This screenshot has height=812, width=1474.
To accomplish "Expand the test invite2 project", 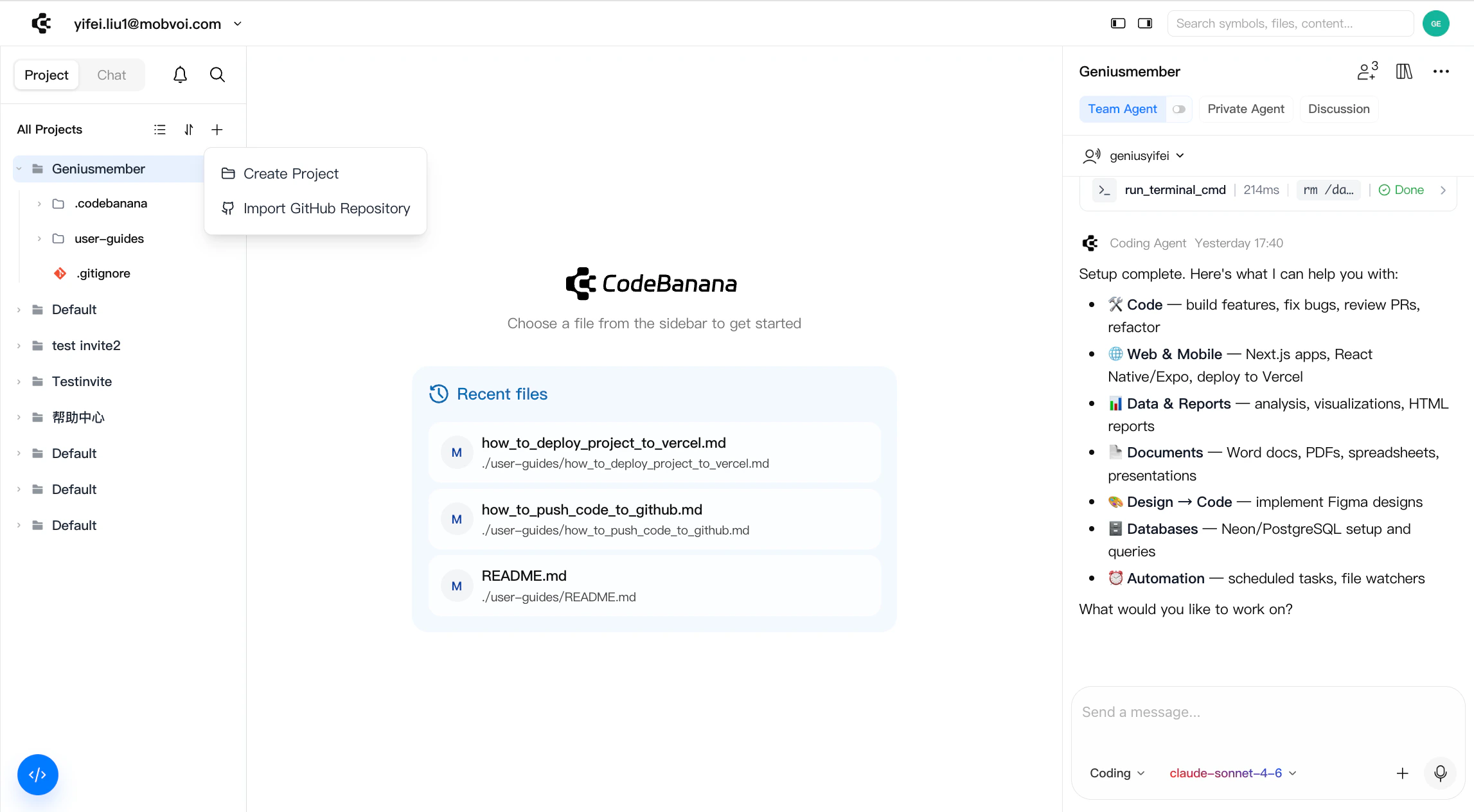I will [19, 346].
